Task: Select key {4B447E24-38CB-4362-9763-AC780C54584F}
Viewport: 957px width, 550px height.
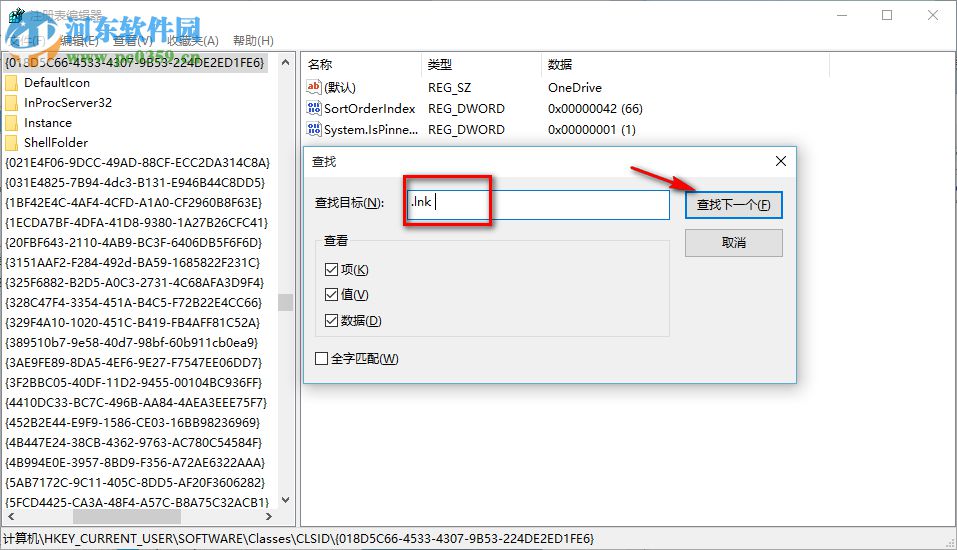Action: coord(134,443)
